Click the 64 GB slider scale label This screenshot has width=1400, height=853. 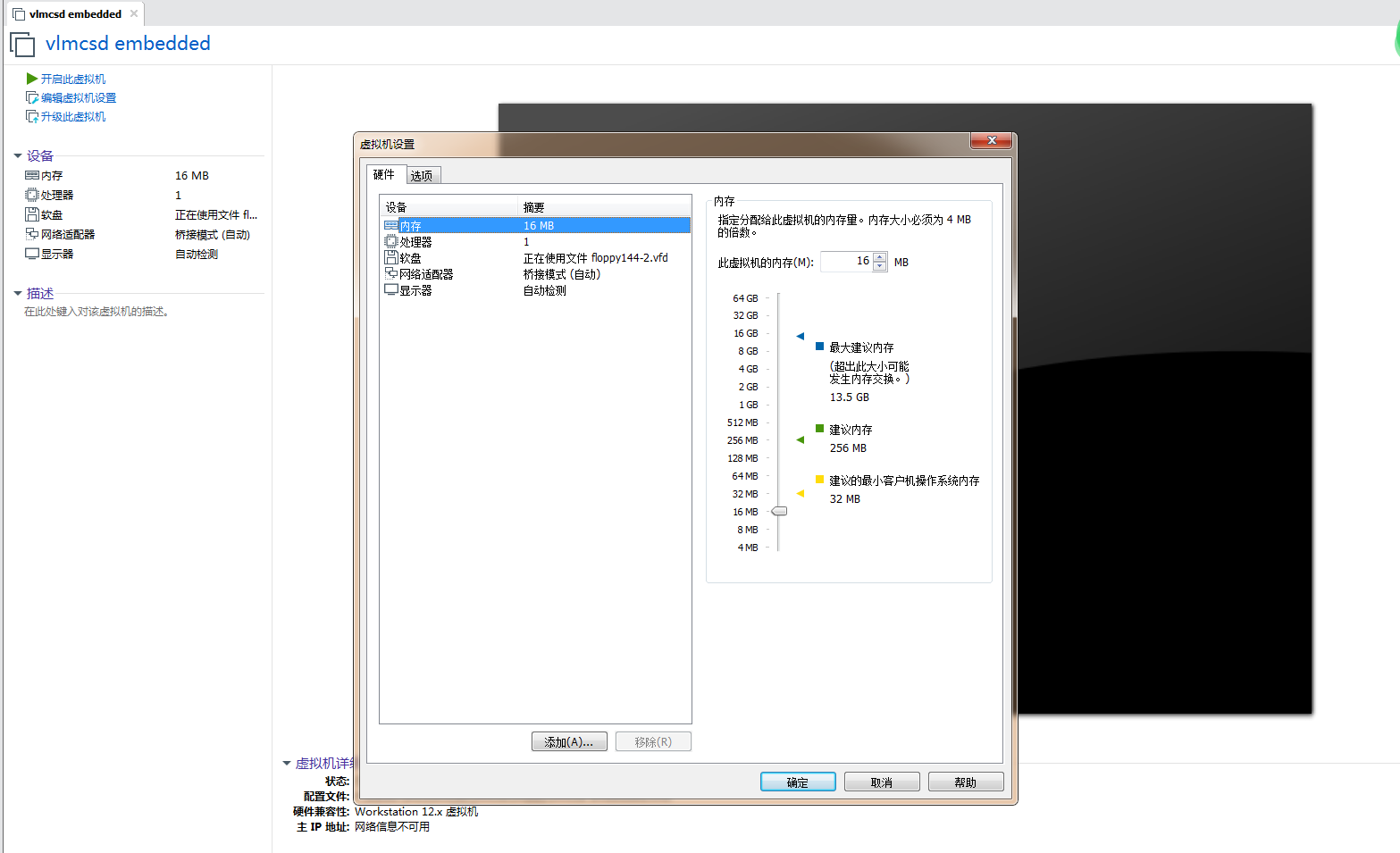(x=745, y=297)
